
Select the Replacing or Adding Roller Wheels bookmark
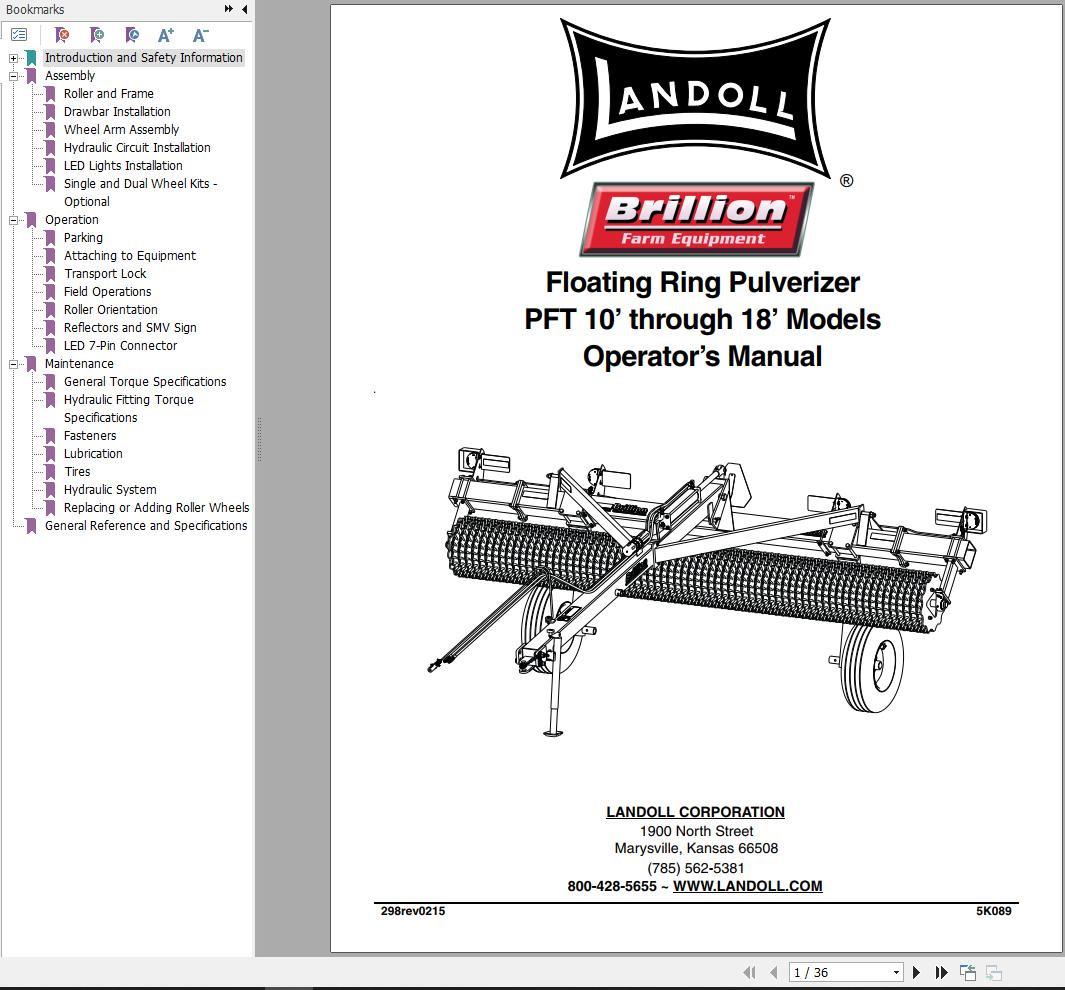(155, 507)
